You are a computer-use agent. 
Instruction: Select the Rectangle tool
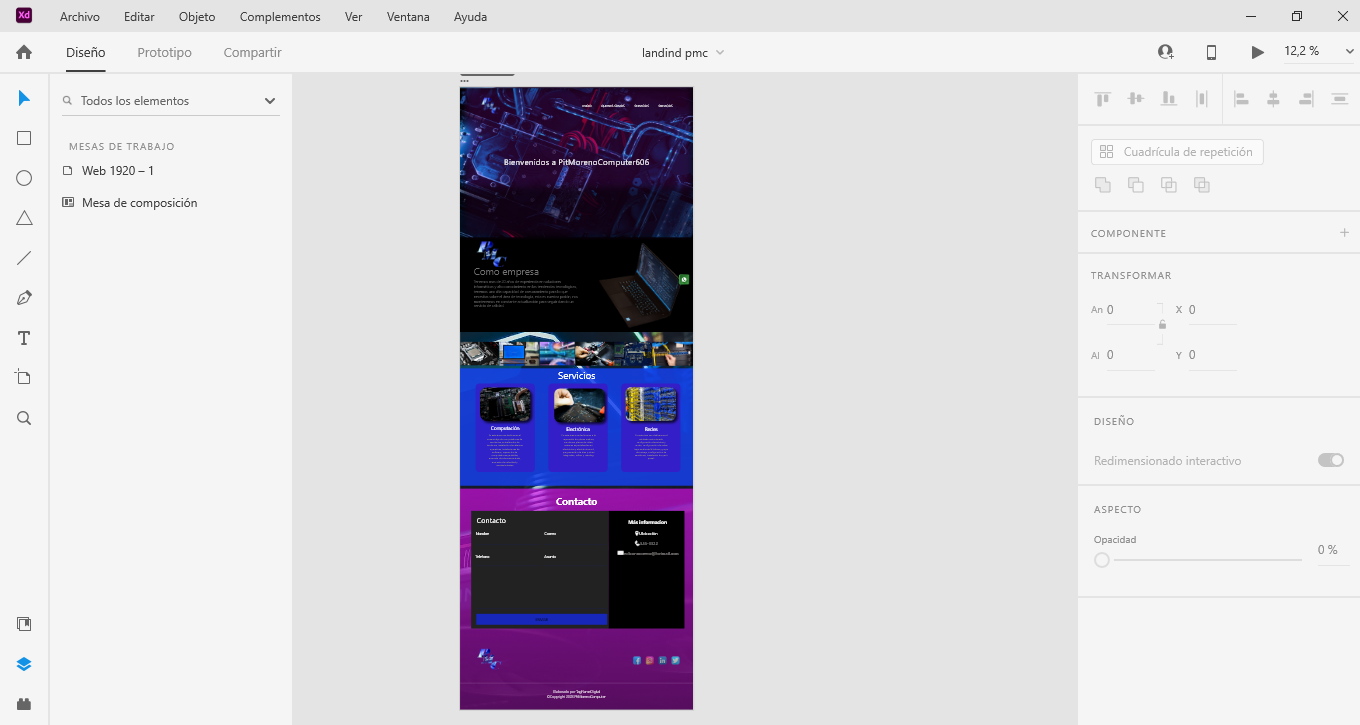pyautogui.click(x=24, y=138)
